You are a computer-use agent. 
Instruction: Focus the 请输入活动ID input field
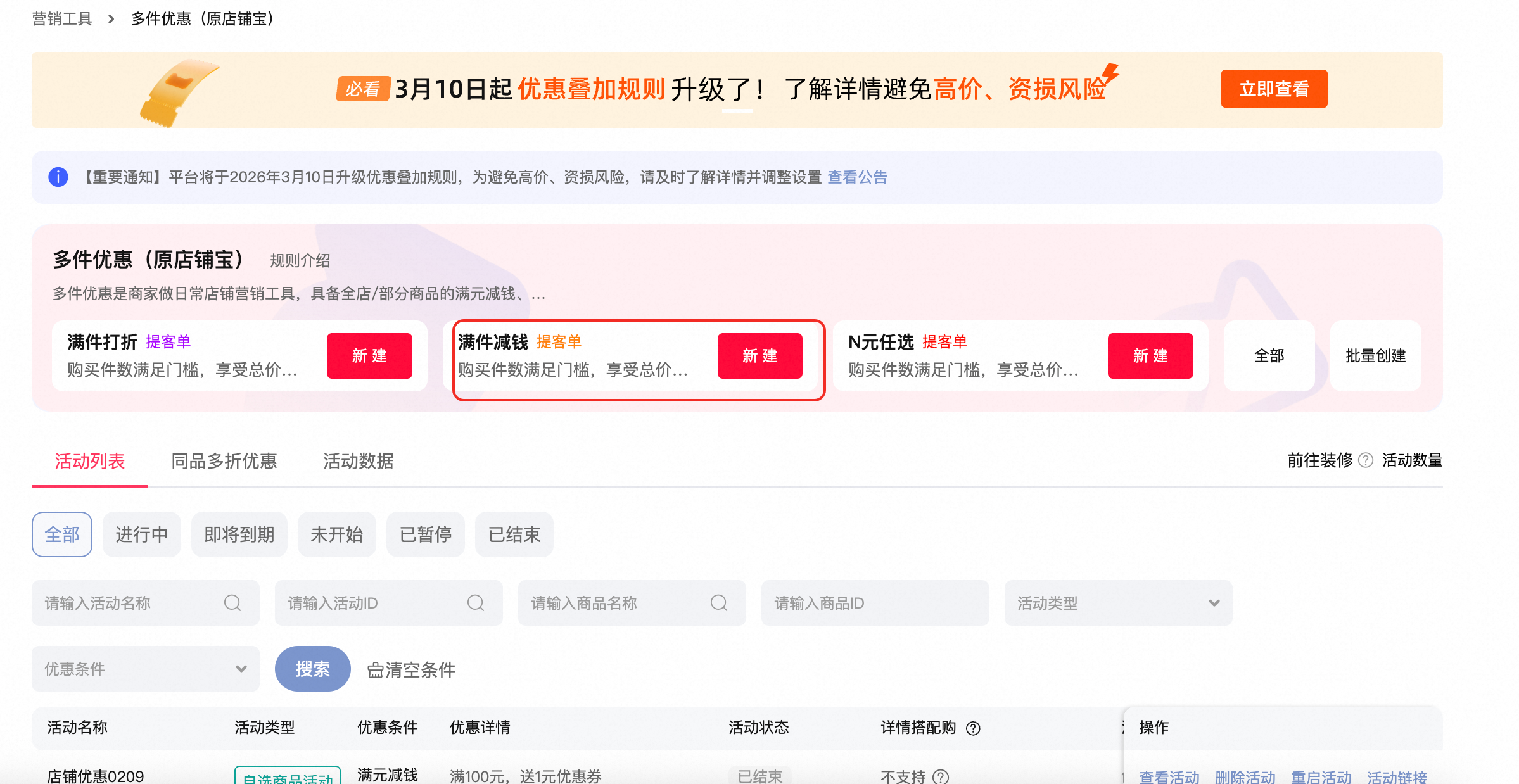pyautogui.click(x=389, y=603)
